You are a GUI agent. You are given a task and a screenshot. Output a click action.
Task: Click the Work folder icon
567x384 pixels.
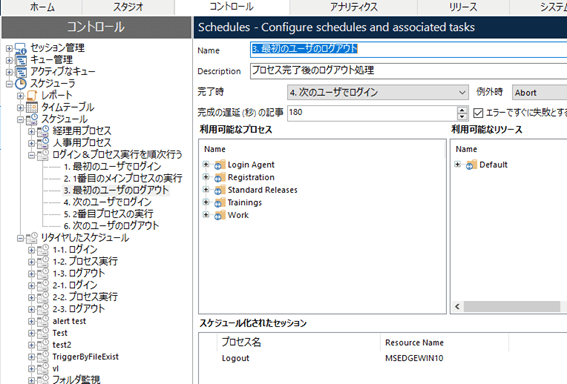pos(219,216)
